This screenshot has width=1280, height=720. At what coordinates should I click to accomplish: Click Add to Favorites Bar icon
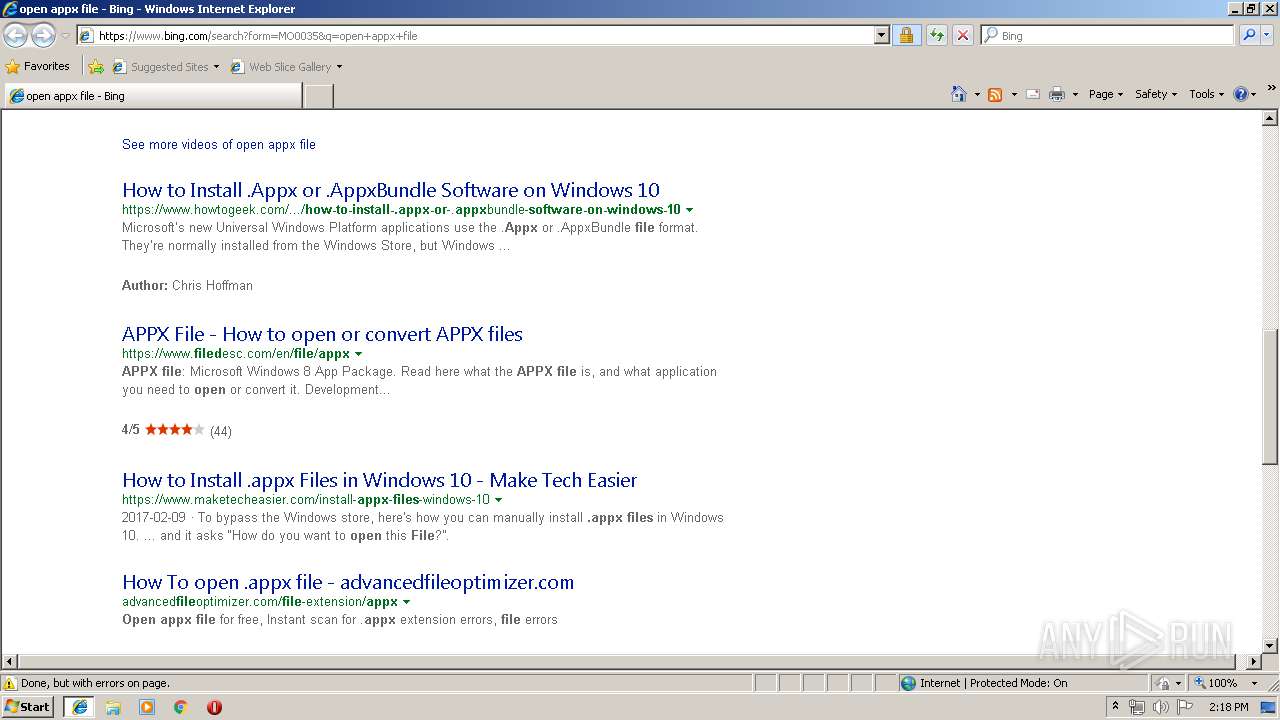[x=96, y=67]
